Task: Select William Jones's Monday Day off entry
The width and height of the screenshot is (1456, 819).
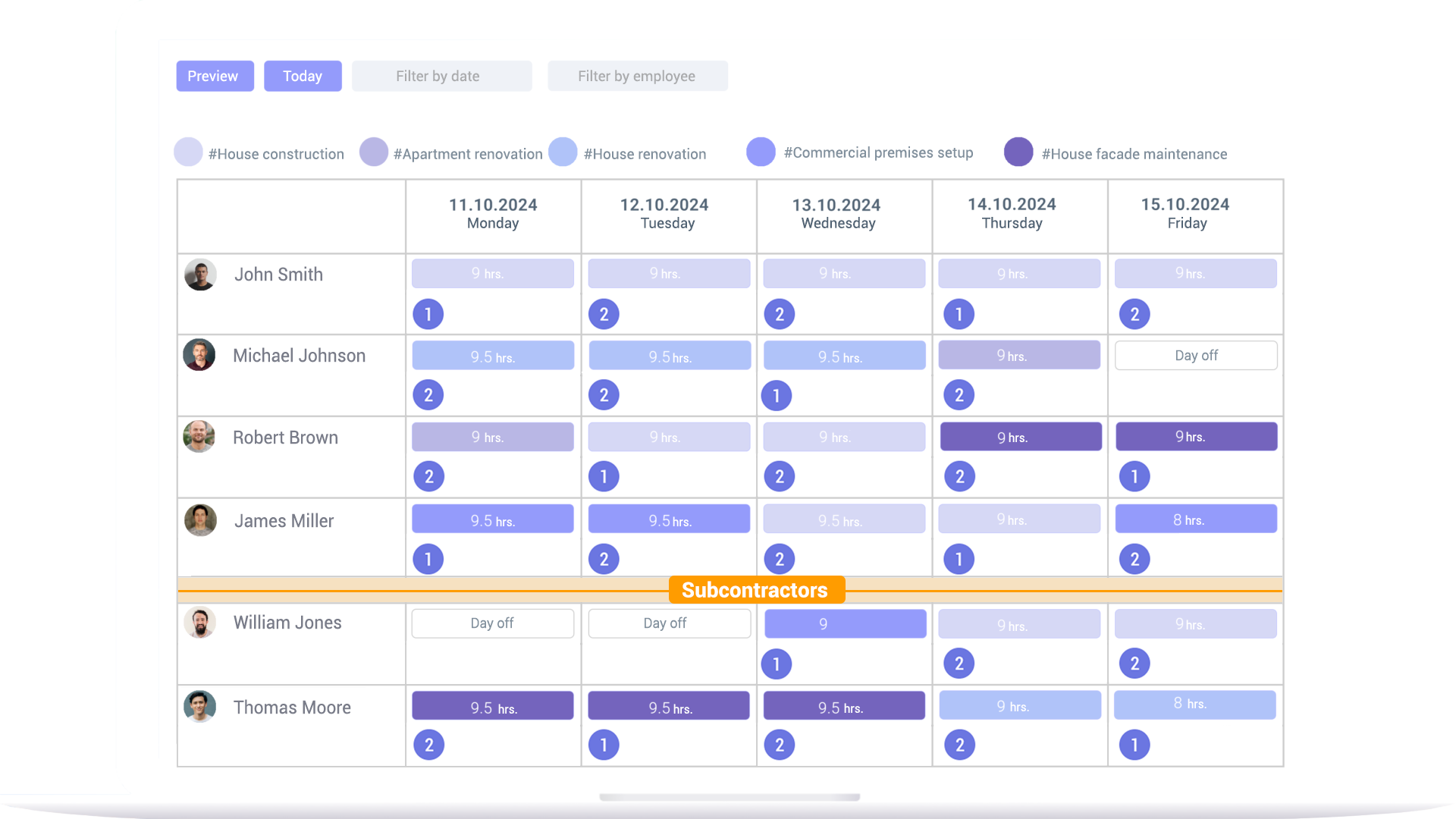Action: point(493,623)
